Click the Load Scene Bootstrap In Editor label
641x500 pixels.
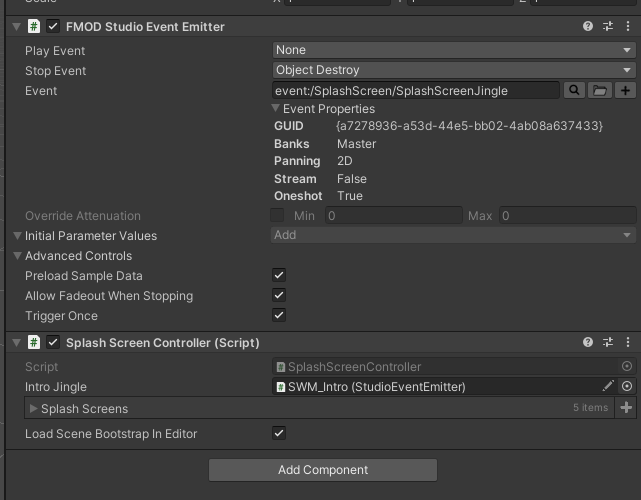(x=111, y=433)
